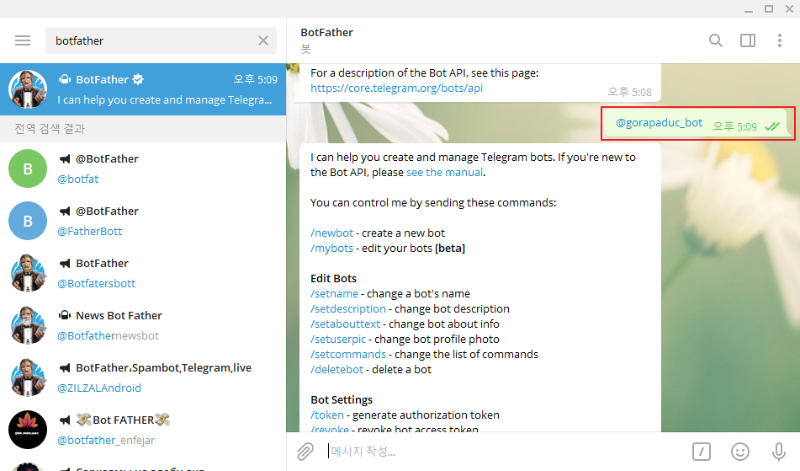Click the core.telegram.org/bots/api link
Screen dimensions: 800x471
point(396,88)
